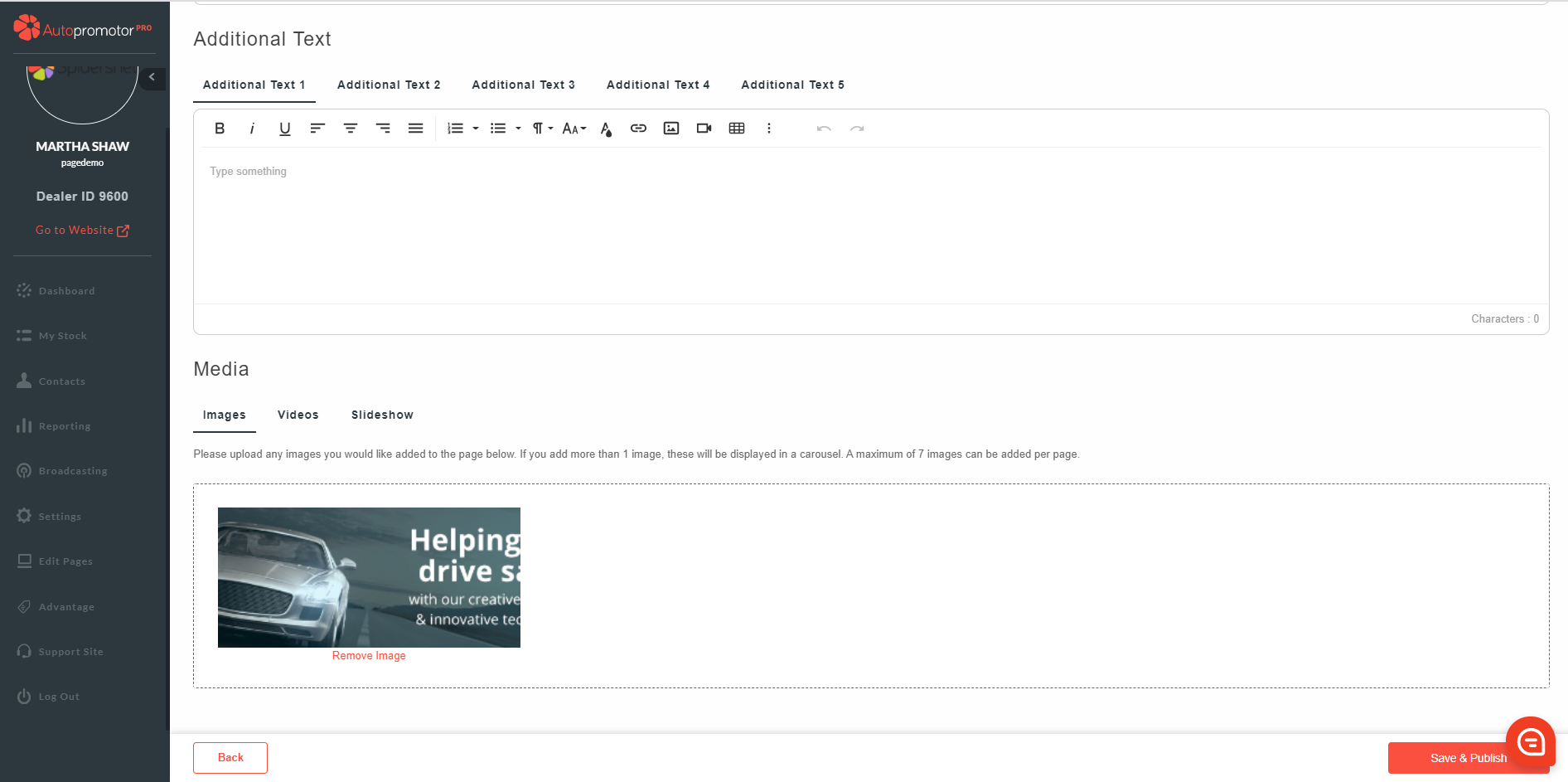This screenshot has height=782, width=1568.
Task: Click the Remove Image link
Action: tap(369, 656)
